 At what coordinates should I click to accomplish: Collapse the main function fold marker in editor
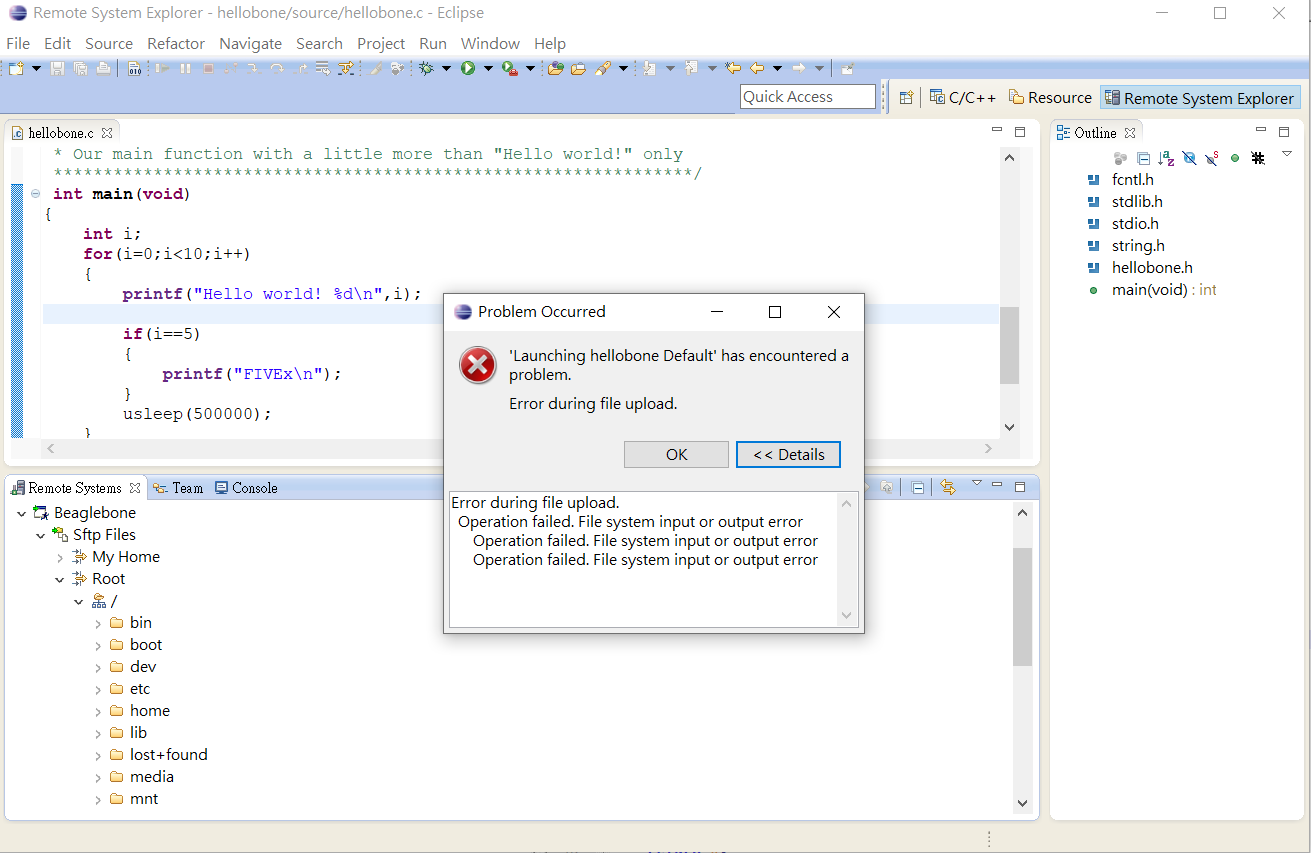[35, 194]
